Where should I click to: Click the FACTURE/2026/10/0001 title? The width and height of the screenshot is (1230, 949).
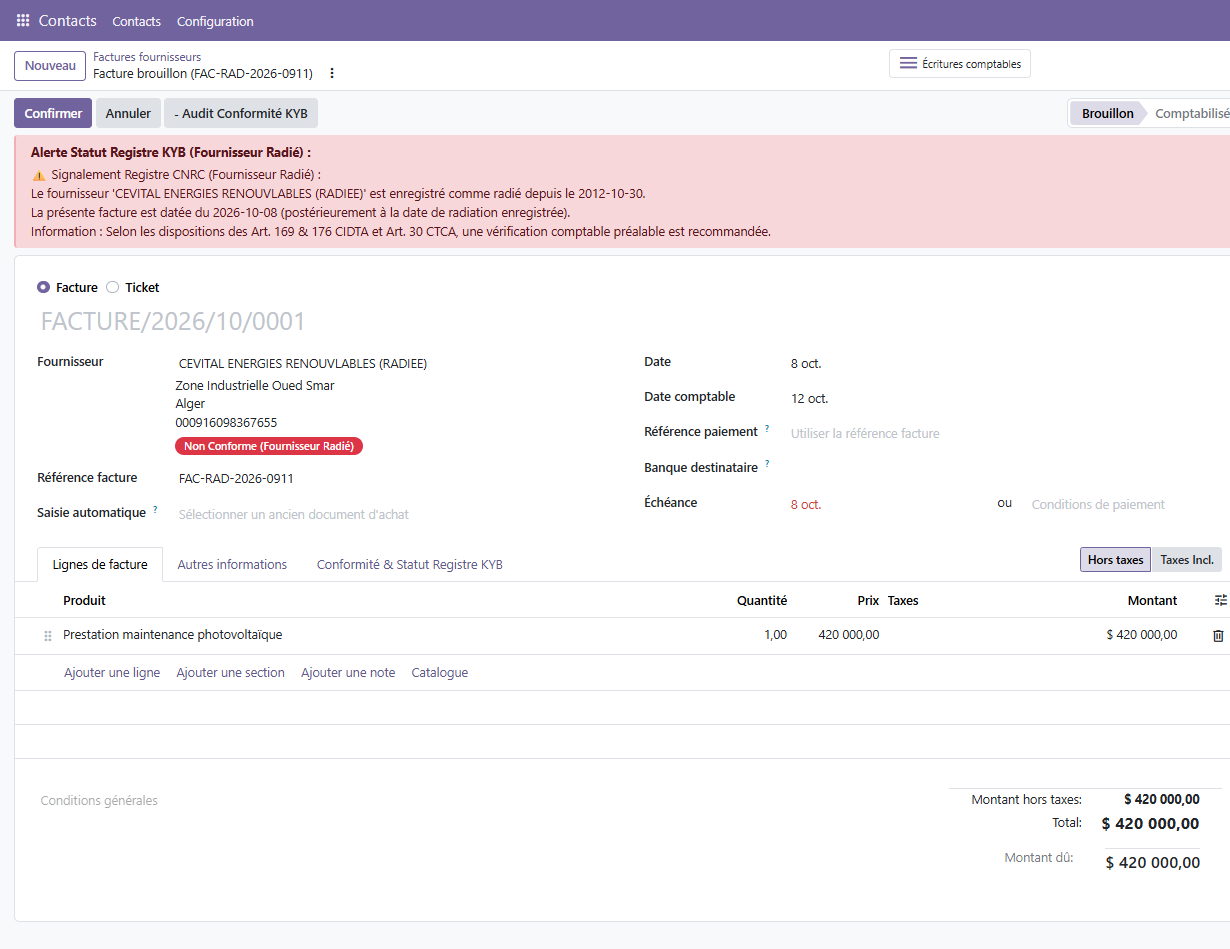pyautogui.click(x=173, y=321)
